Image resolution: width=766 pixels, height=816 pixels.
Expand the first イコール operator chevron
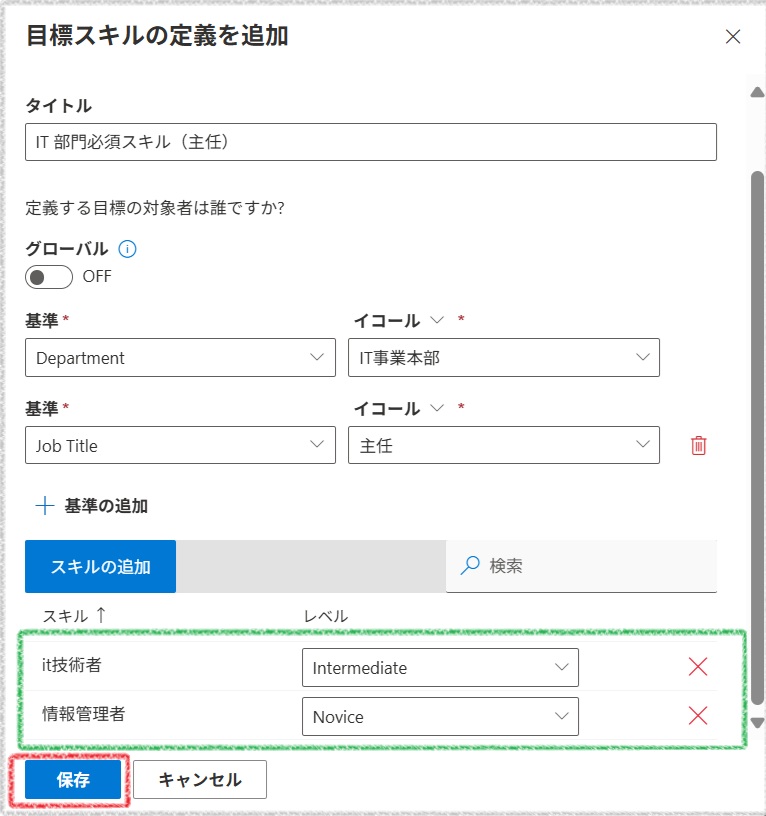click(438, 320)
